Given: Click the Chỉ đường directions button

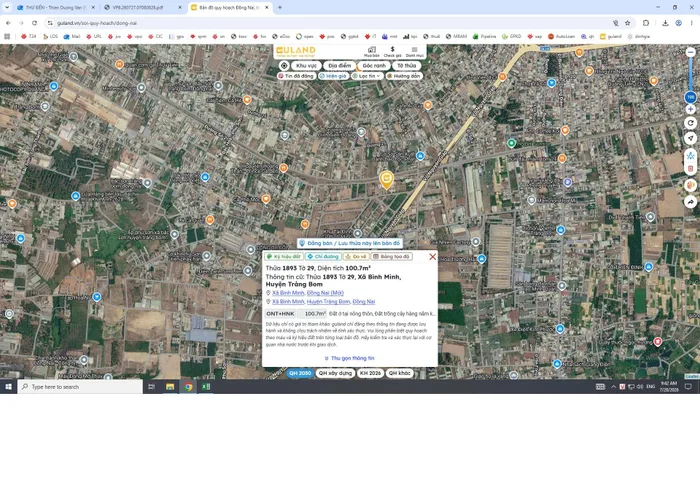Looking at the screenshot, I should point(323,257).
